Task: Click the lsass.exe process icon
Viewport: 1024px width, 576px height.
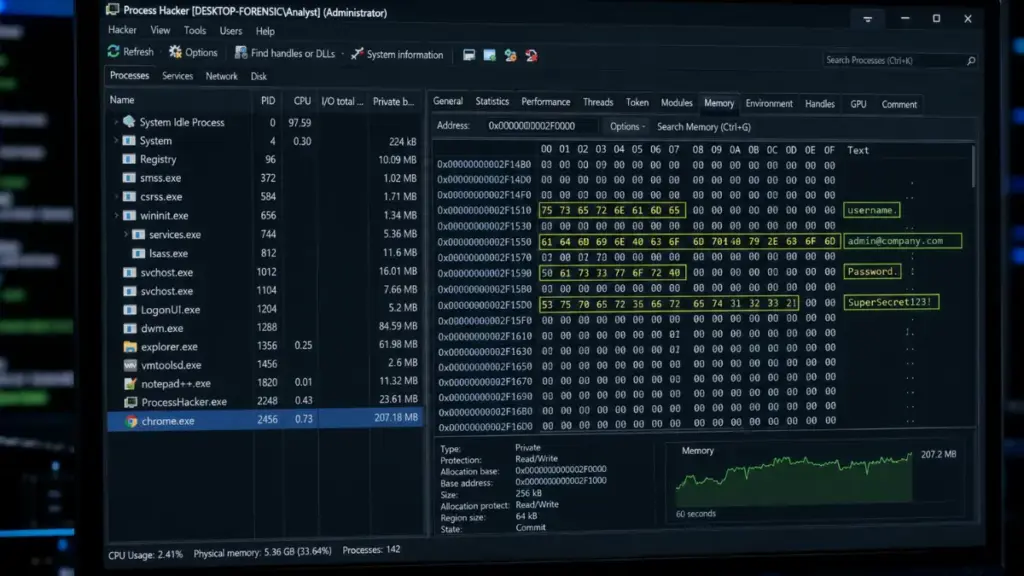Action: (x=138, y=253)
